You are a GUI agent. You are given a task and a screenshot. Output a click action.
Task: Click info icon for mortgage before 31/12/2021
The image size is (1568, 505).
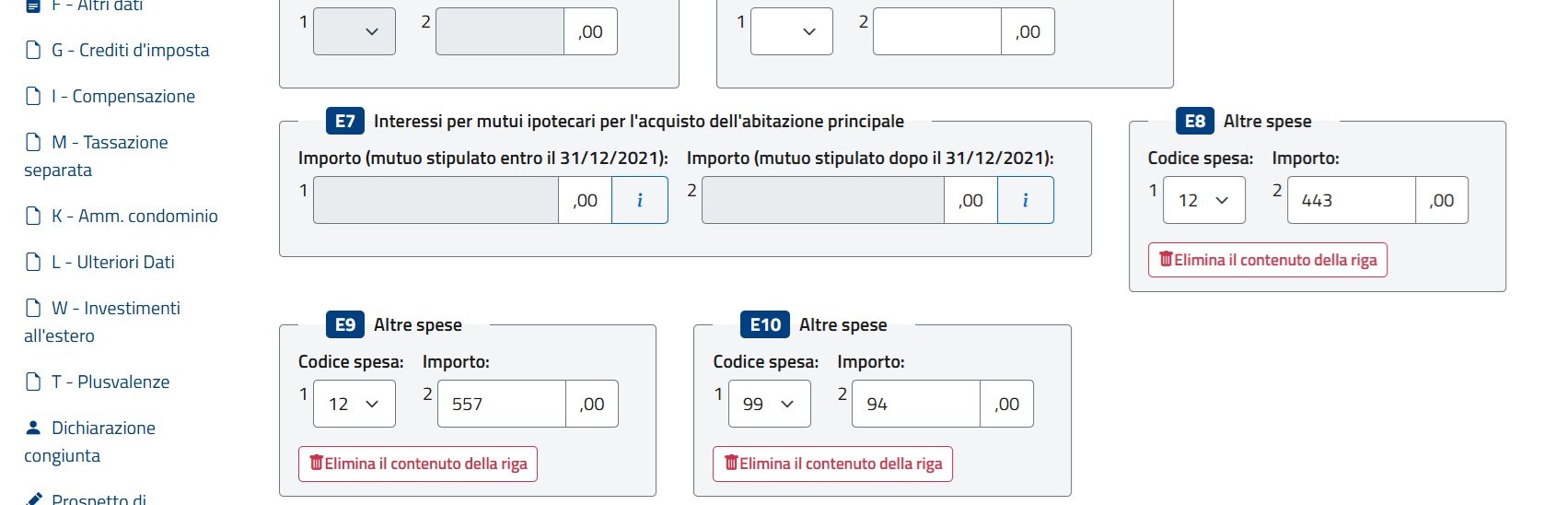[x=640, y=200]
